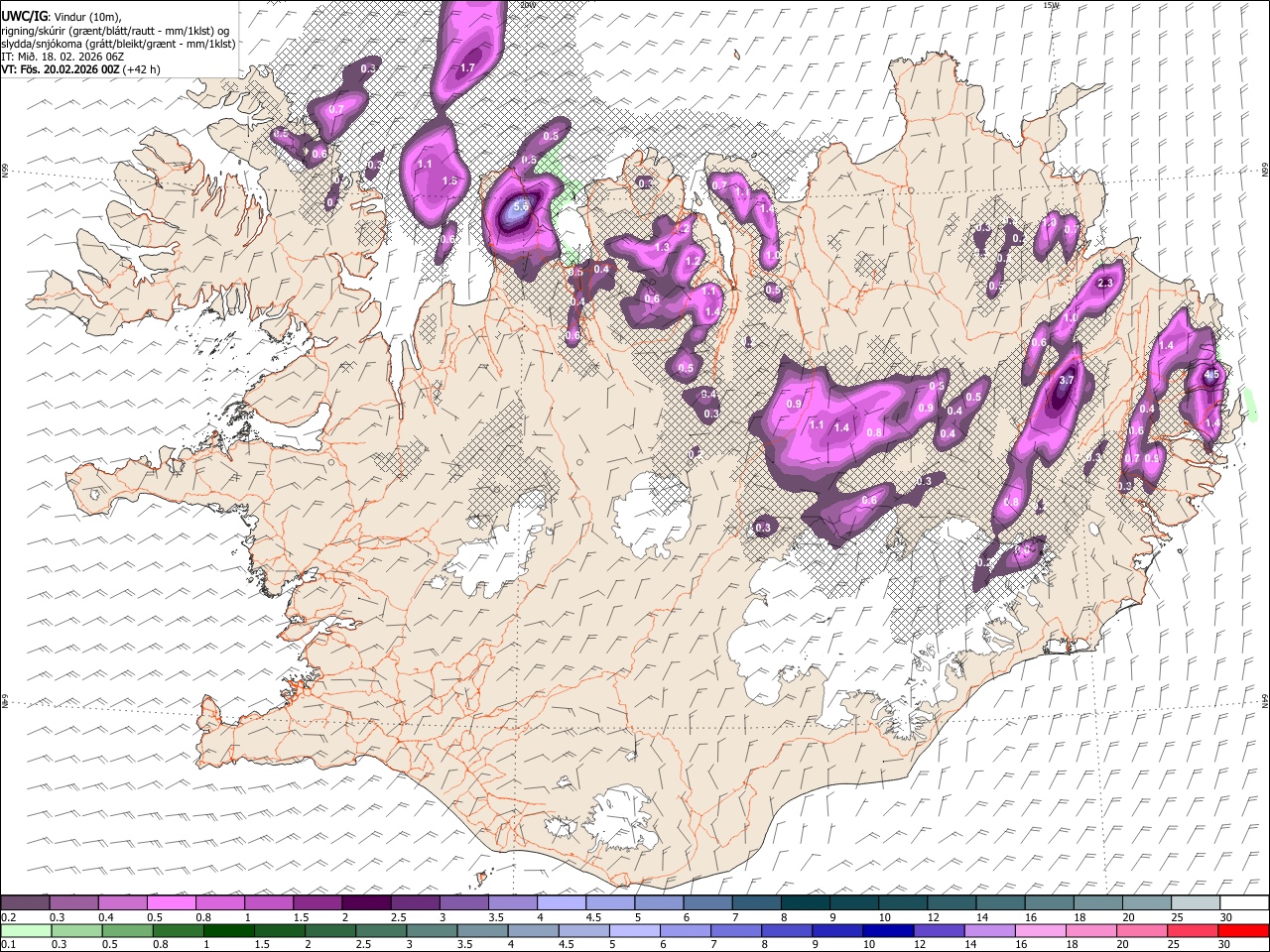Image resolution: width=1270 pixels, height=952 pixels.
Task: Pick the darkest purple 2–2.5 snow swatch
Action: 366,902
